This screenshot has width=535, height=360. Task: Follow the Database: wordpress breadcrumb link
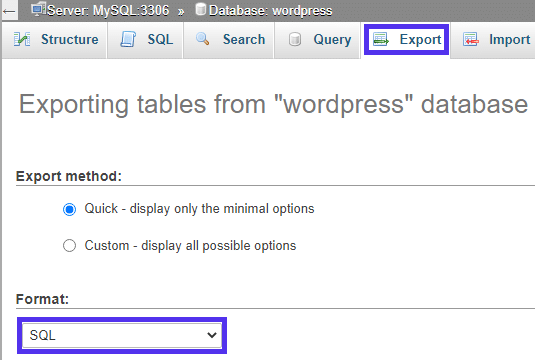270,11
